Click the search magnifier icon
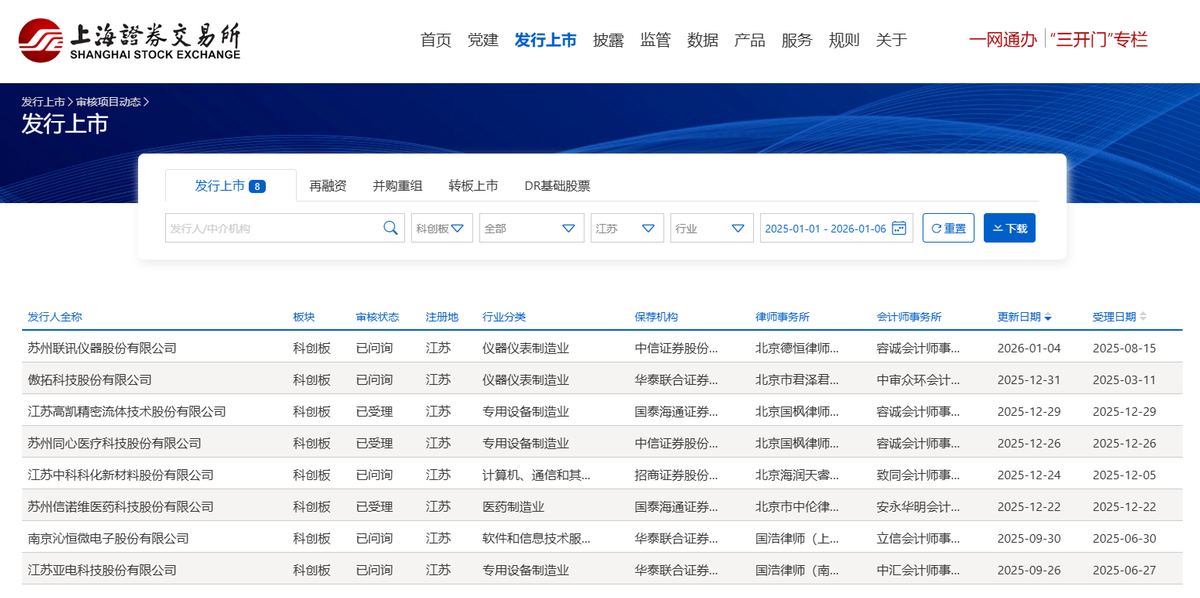The image size is (1200, 598). (391, 228)
